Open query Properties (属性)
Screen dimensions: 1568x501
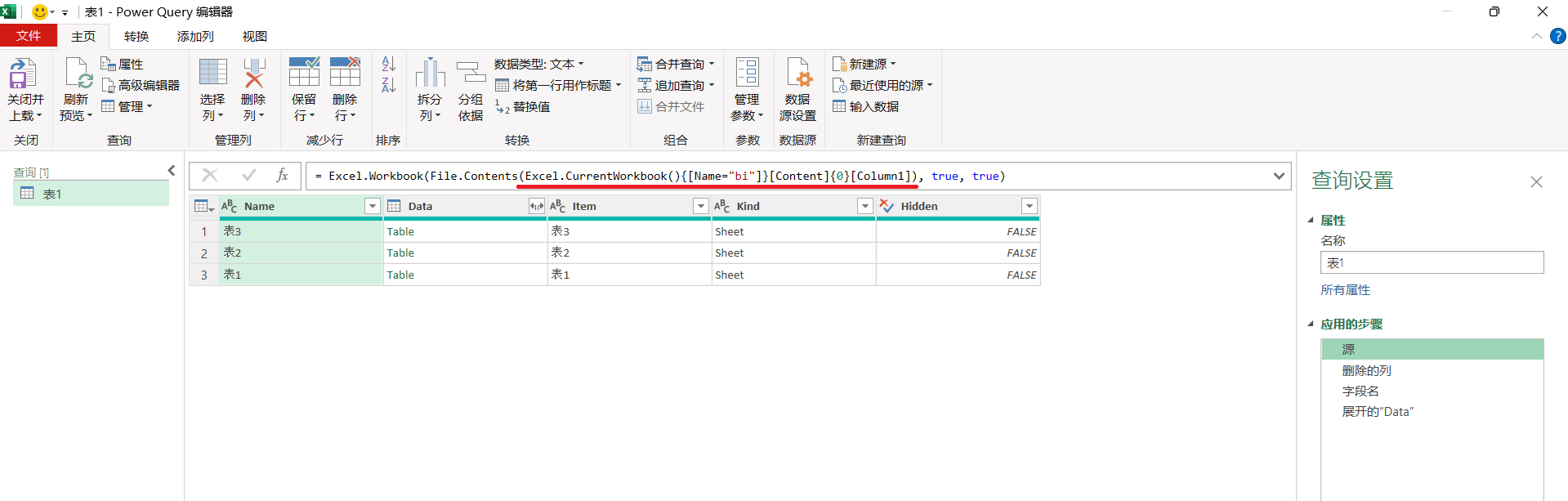click(x=122, y=64)
